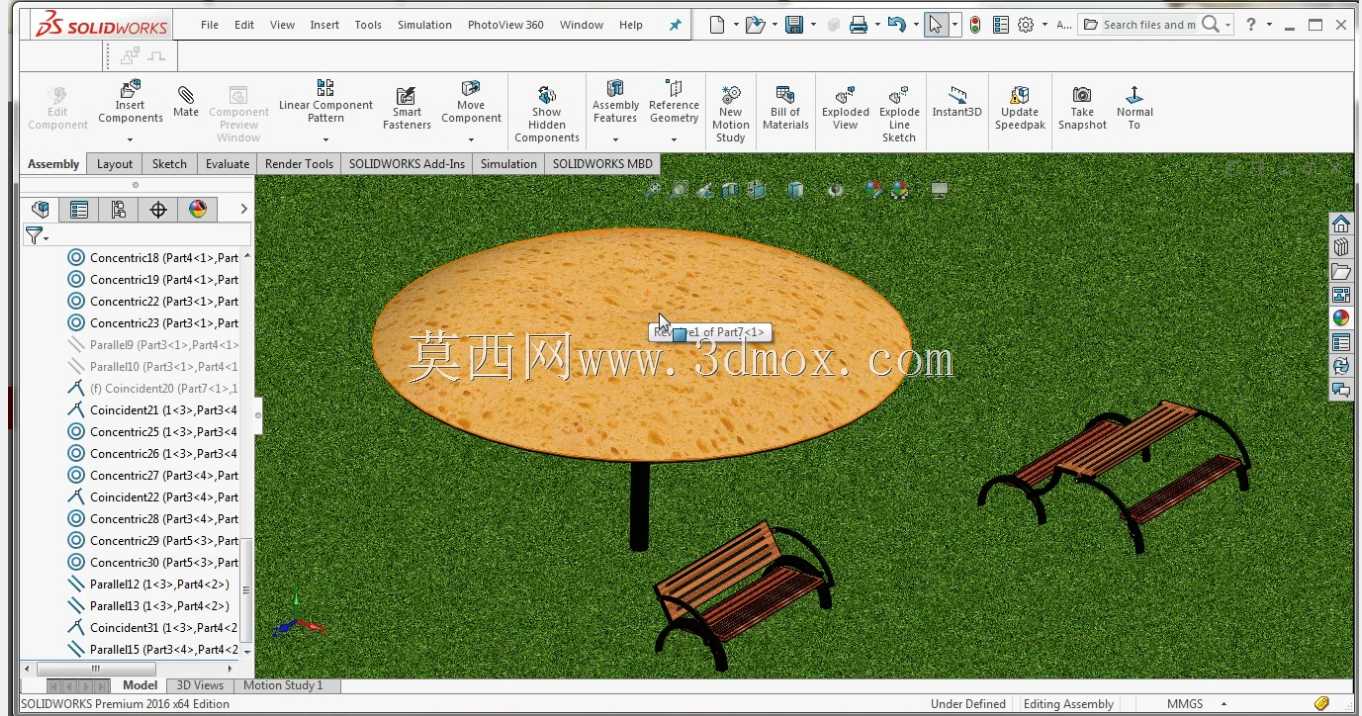Save the assembly with Save icon
Image resolution: width=1362 pixels, height=716 pixels.
[x=794, y=25]
